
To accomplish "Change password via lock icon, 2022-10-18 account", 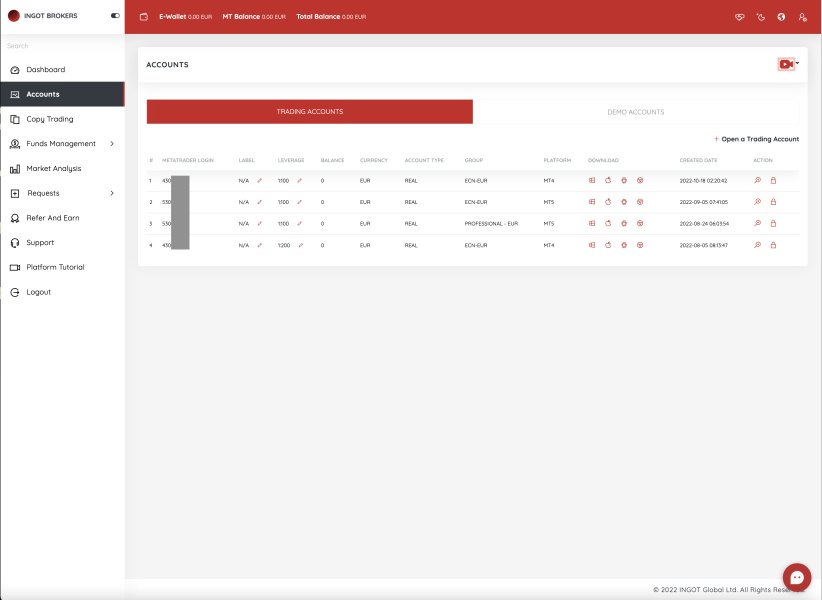I will coord(773,180).
